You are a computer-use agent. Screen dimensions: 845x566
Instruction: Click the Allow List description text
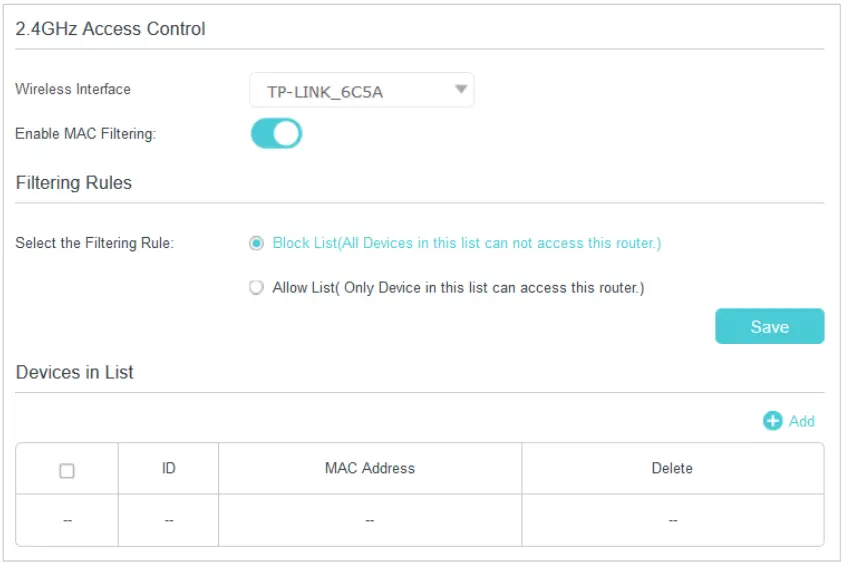458,288
